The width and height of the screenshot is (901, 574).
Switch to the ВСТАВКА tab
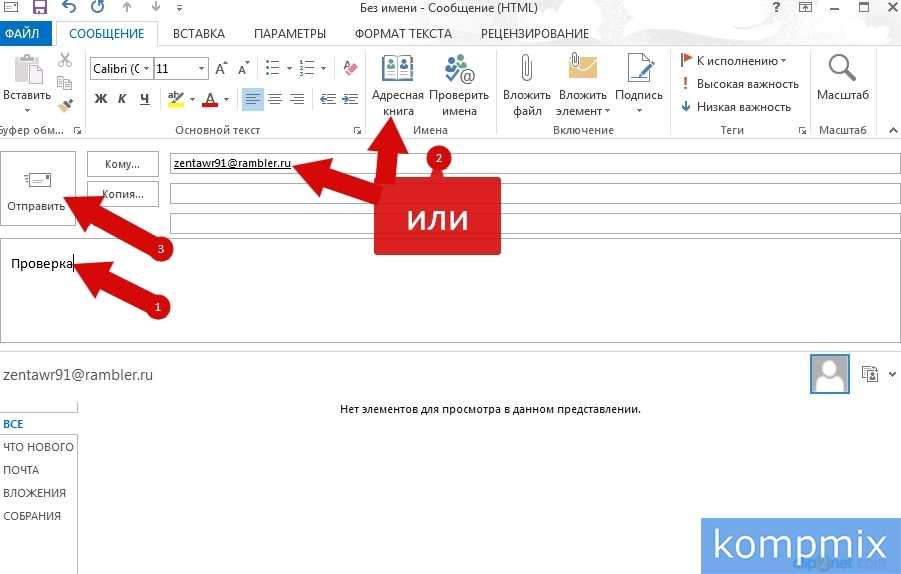(199, 33)
